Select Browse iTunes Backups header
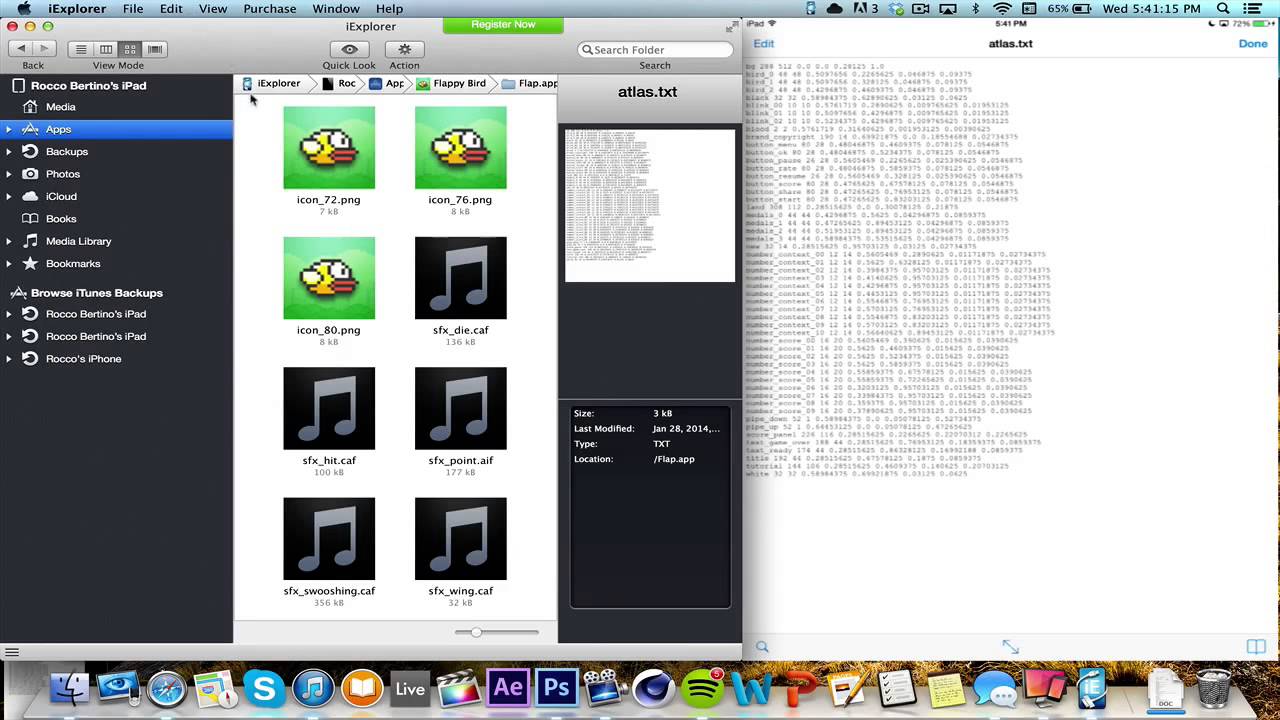The image size is (1280, 720). [96, 293]
